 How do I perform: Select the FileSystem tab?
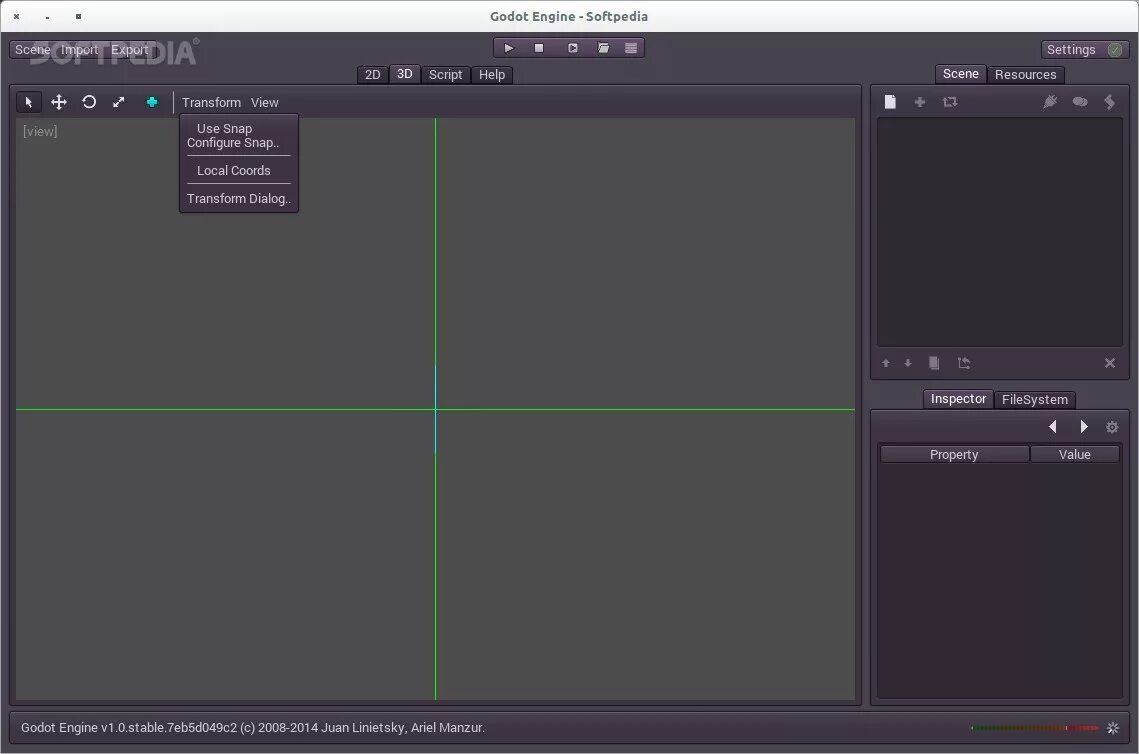pyautogui.click(x=1034, y=400)
